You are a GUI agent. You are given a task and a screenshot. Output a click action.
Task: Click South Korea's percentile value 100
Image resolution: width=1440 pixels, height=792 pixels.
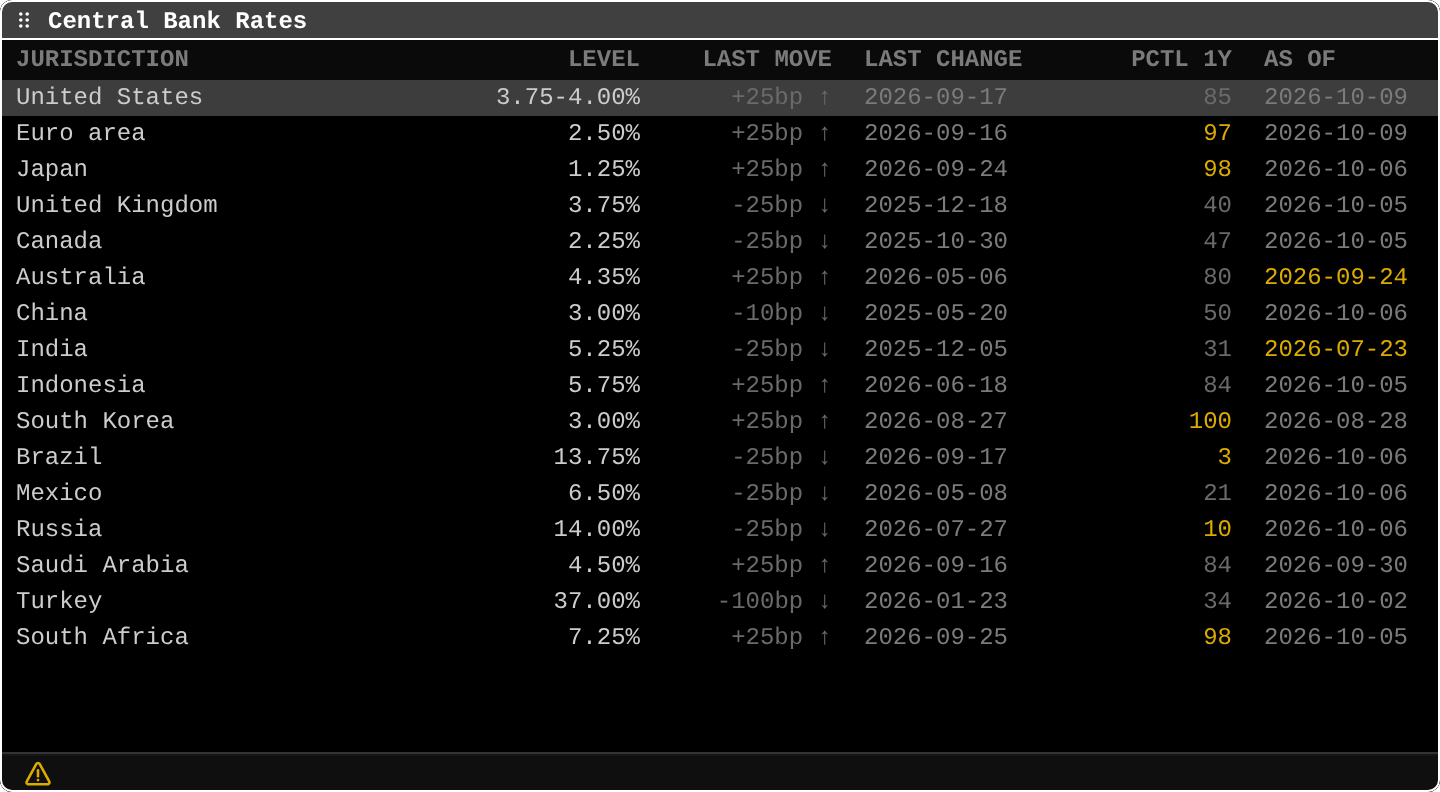point(1210,421)
